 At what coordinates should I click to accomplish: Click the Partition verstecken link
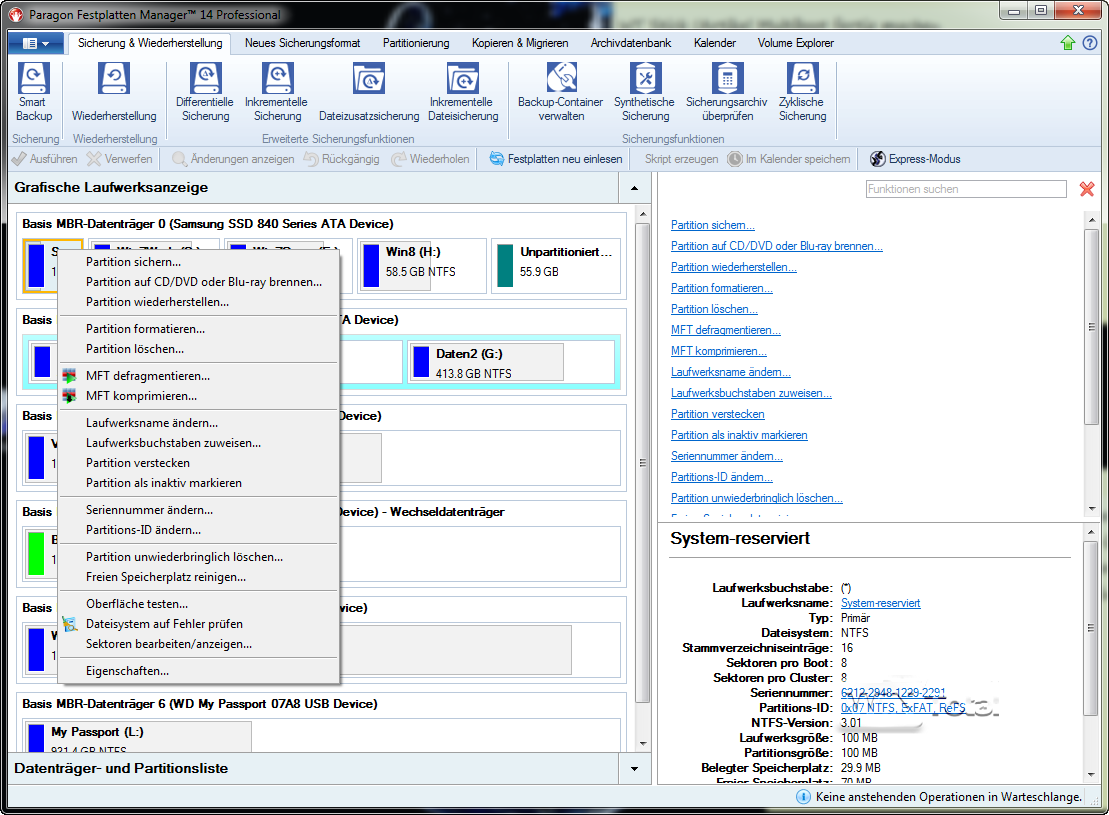pyautogui.click(x=717, y=414)
